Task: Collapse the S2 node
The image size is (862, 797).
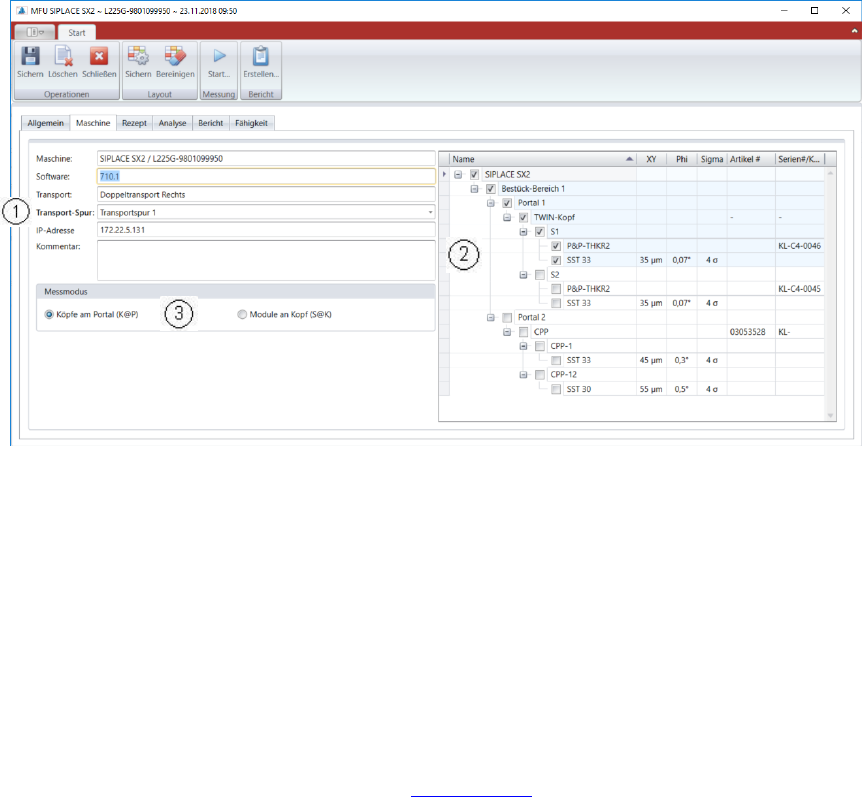Action: (523, 275)
